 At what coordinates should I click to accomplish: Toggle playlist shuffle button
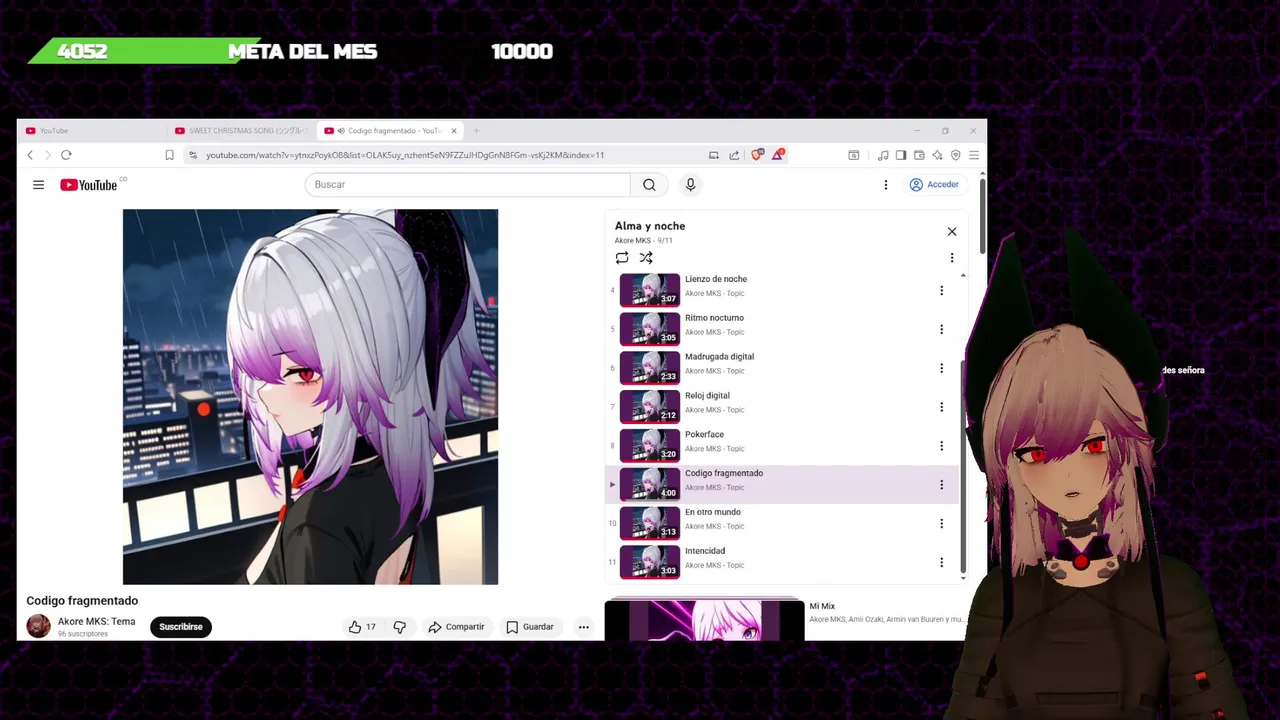pos(646,258)
